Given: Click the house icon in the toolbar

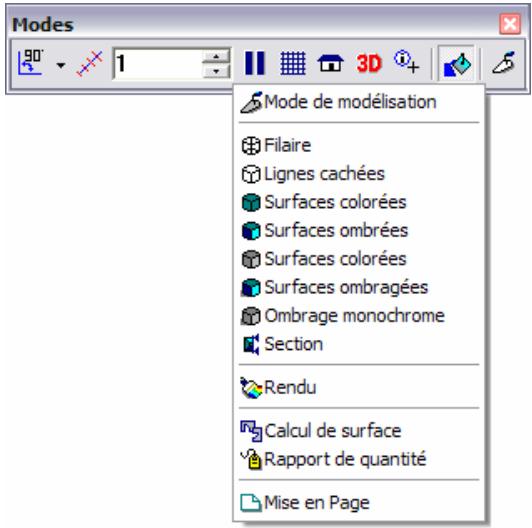Looking at the screenshot, I should [x=330, y=63].
